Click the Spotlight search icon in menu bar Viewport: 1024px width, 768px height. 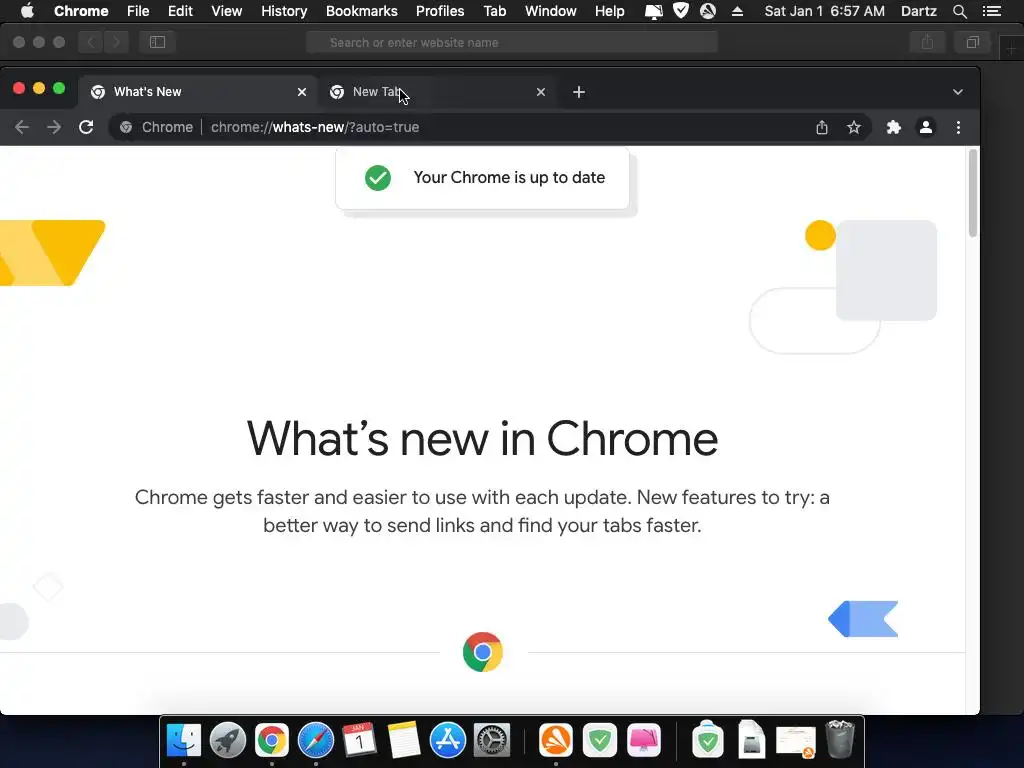pyautogui.click(x=959, y=11)
